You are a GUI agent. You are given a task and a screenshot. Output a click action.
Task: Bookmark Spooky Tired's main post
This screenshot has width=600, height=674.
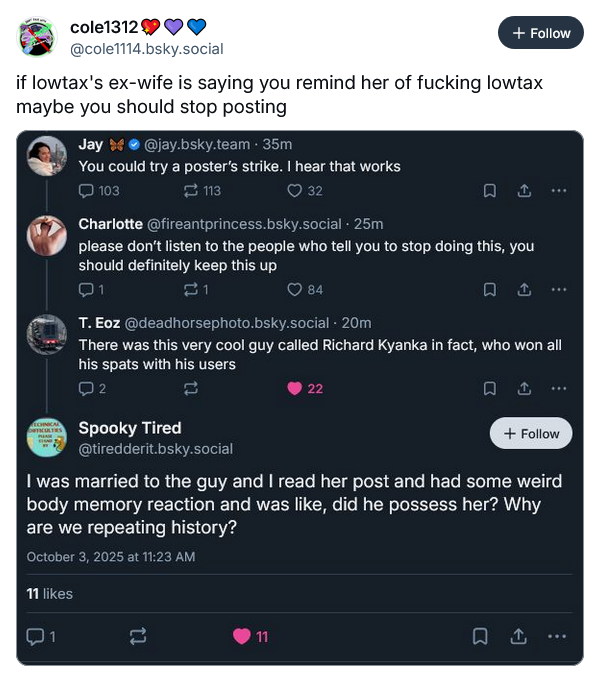[x=480, y=636]
